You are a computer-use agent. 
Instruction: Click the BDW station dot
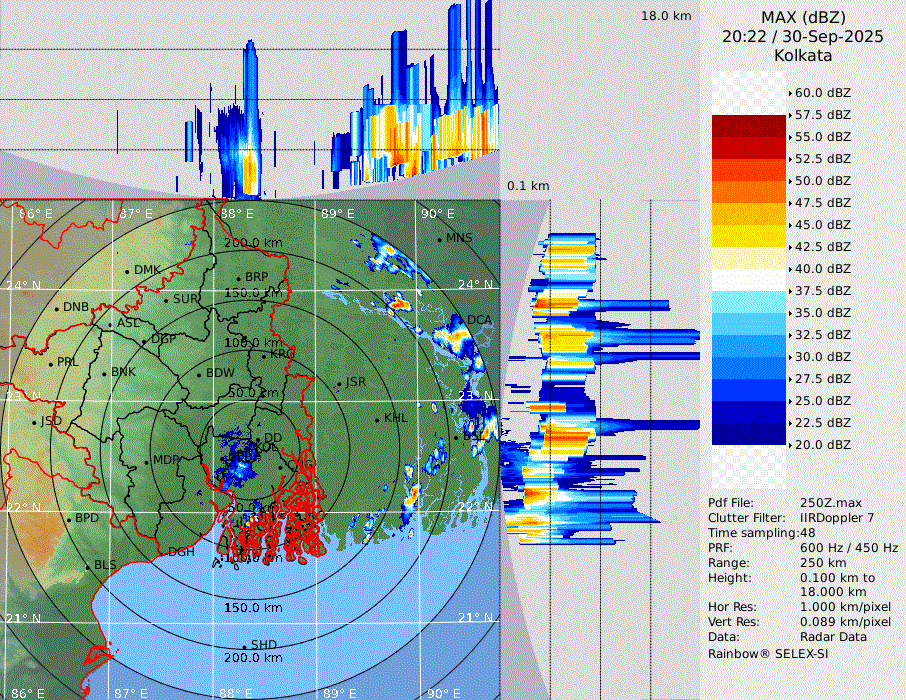point(198,374)
